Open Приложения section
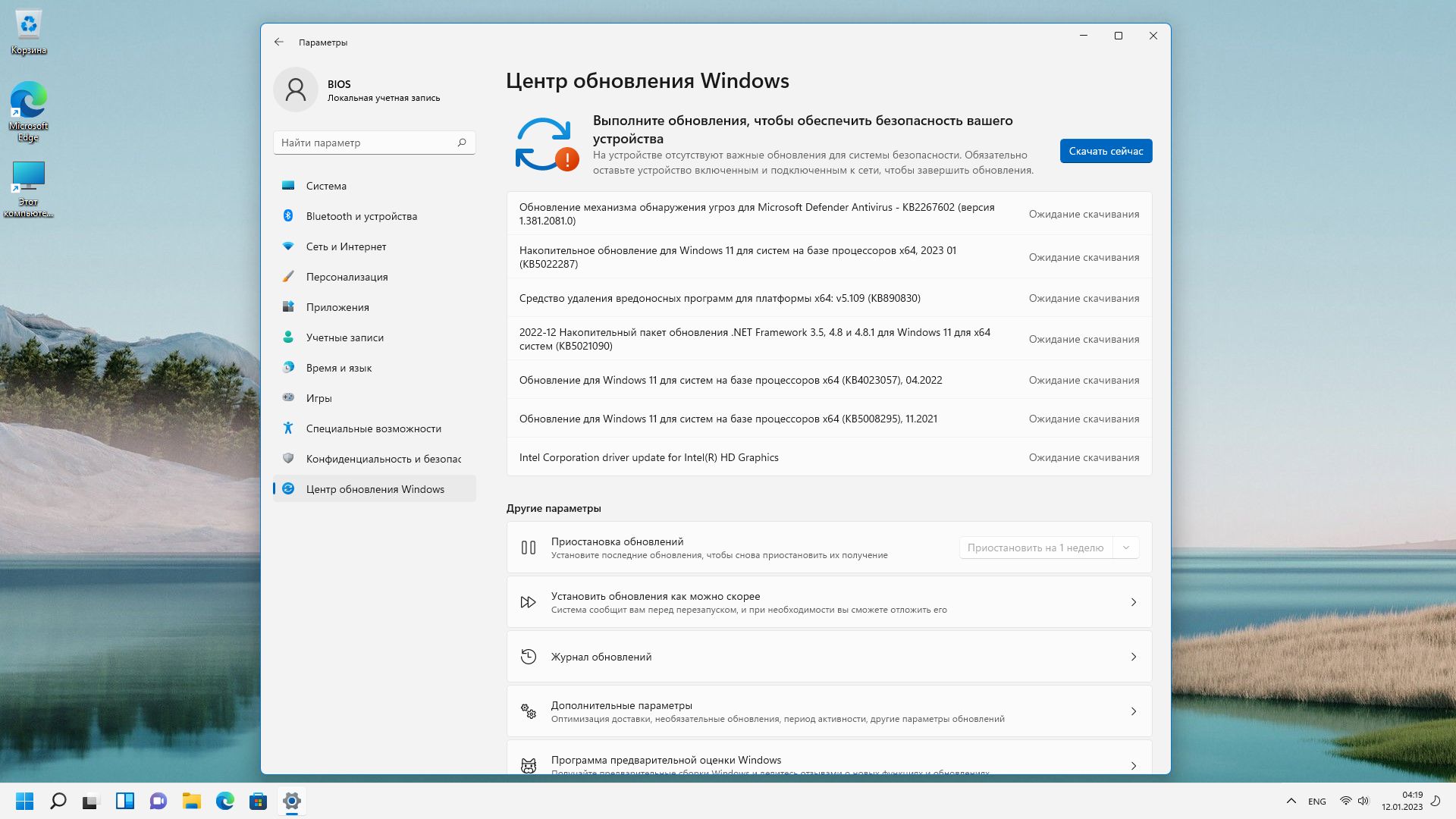1456x819 pixels. tap(375, 307)
